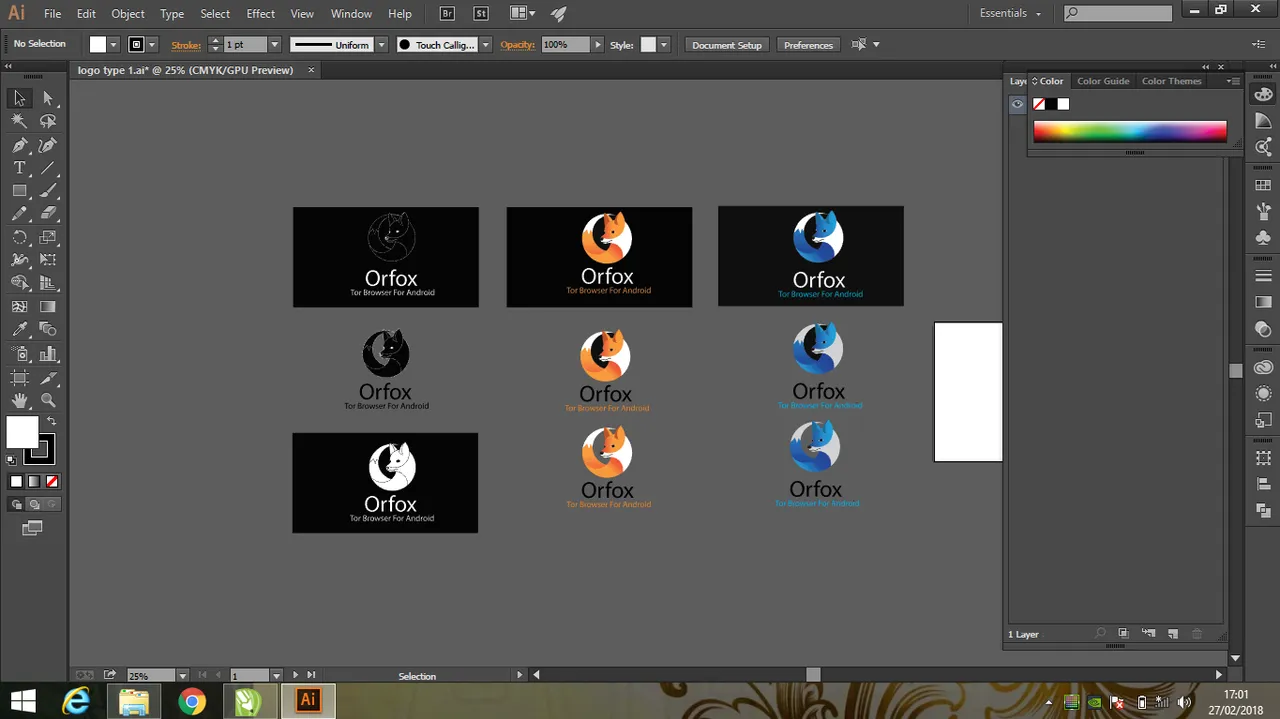Select the Gradient tool in toolbox
This screenshot has height=719, width=1280.
tap(48, 307)
